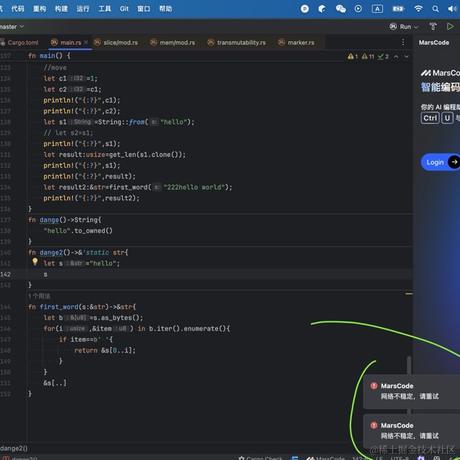460x460 pixels.
Task: Click the dange2() breadcrumb
Action: (14, 448)
